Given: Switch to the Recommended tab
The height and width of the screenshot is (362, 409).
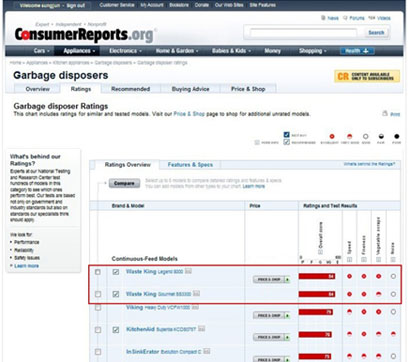Looking at the screenshot, I should (131, 89).
